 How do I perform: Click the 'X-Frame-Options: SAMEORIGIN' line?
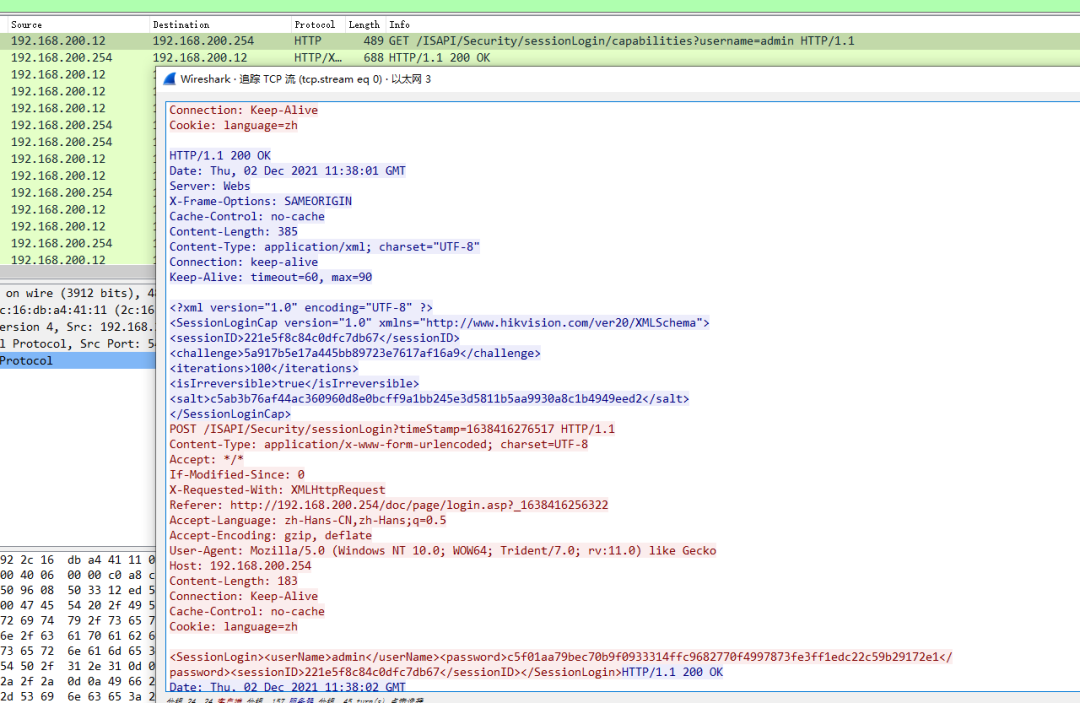click(260, 201)
